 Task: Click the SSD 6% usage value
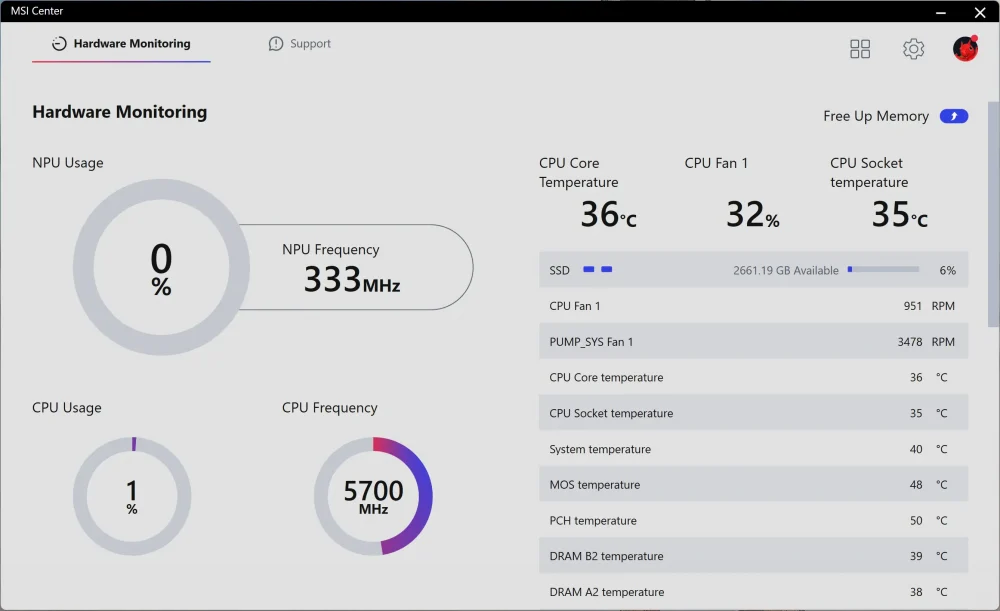pos(947,270)
